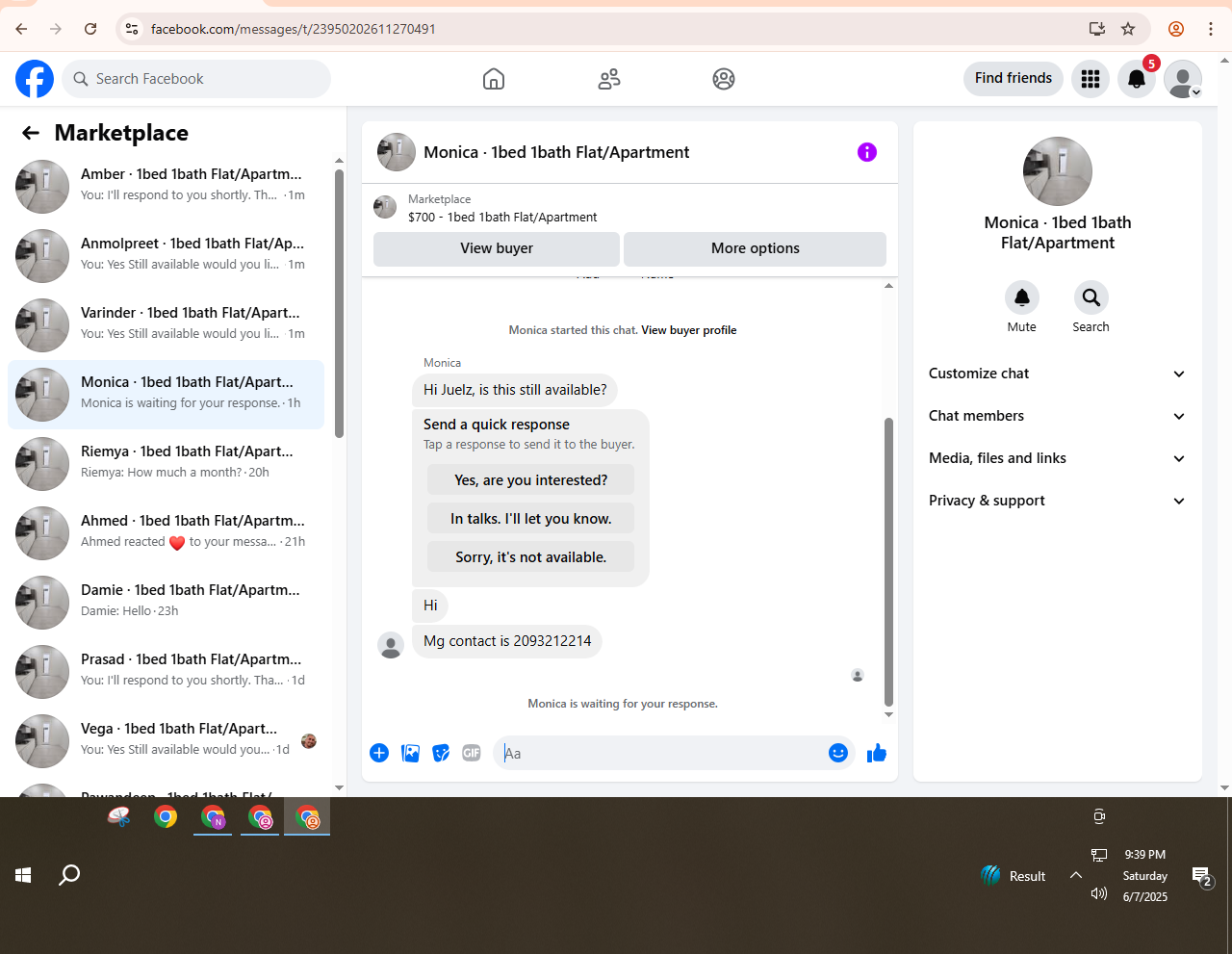The height and width of the screenshot is (954, 1232).
Task: Click the chat messages scrollbar
Action: pyautogui.click(x=888, y=563)
